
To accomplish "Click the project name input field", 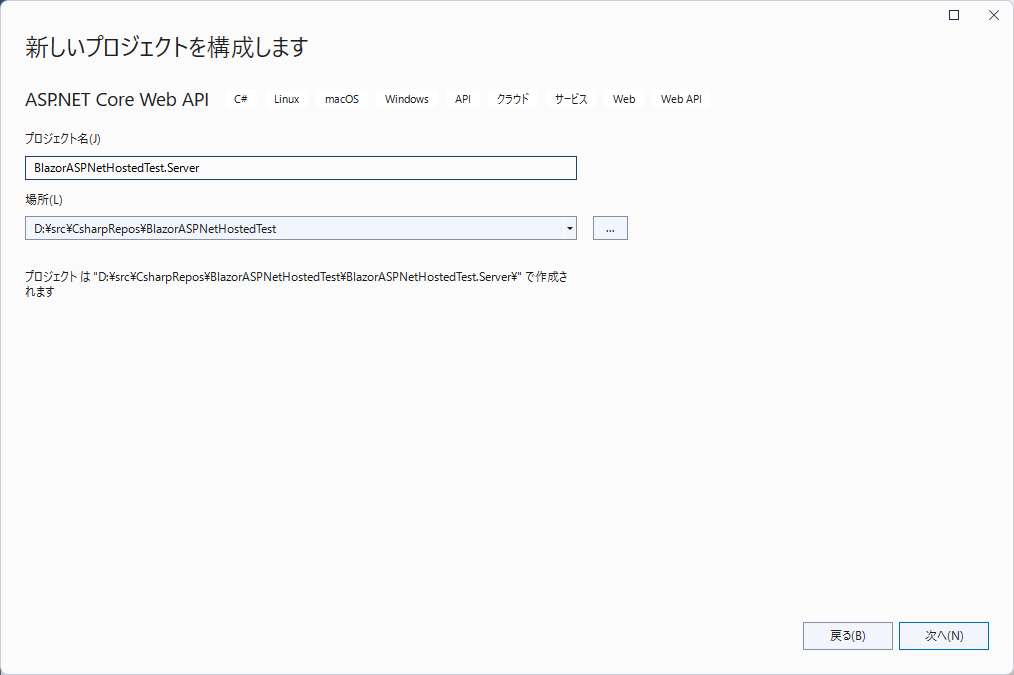I will [301, 168].
